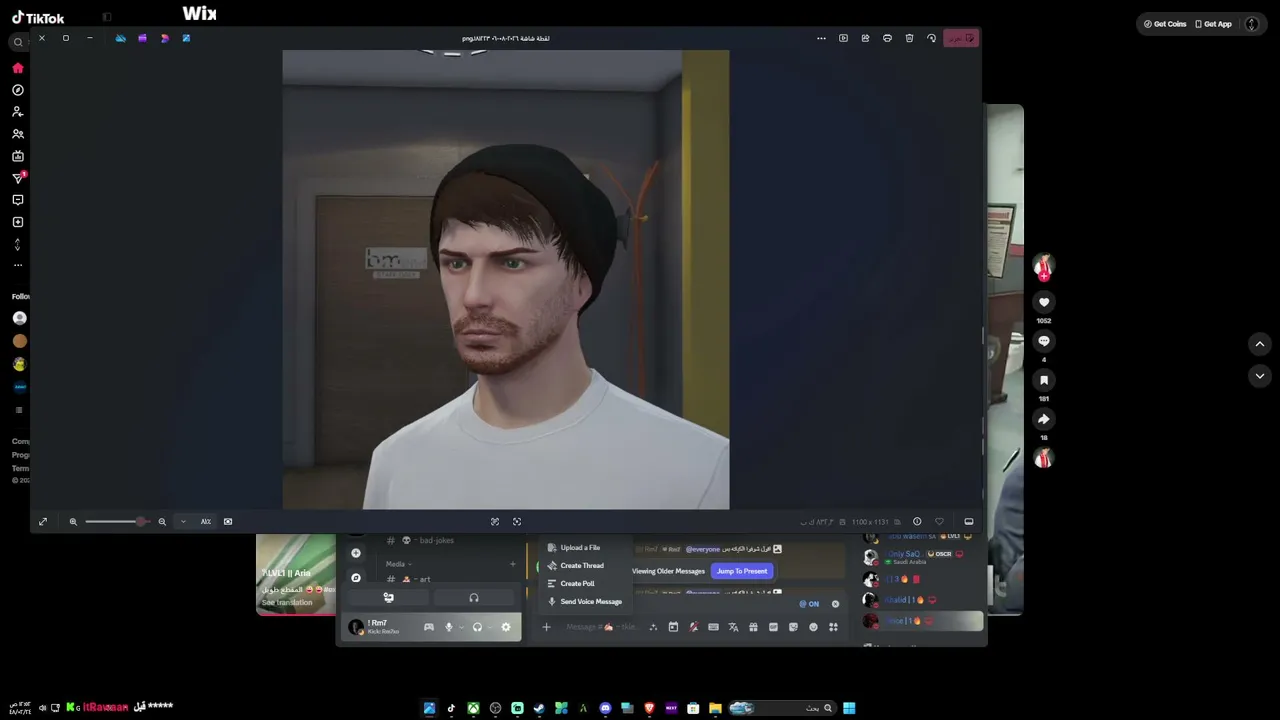Open zoom level dropdown in Photos viewer
Screen dimensions: 1280x720
pyautogui.click(x=183, y=522)
